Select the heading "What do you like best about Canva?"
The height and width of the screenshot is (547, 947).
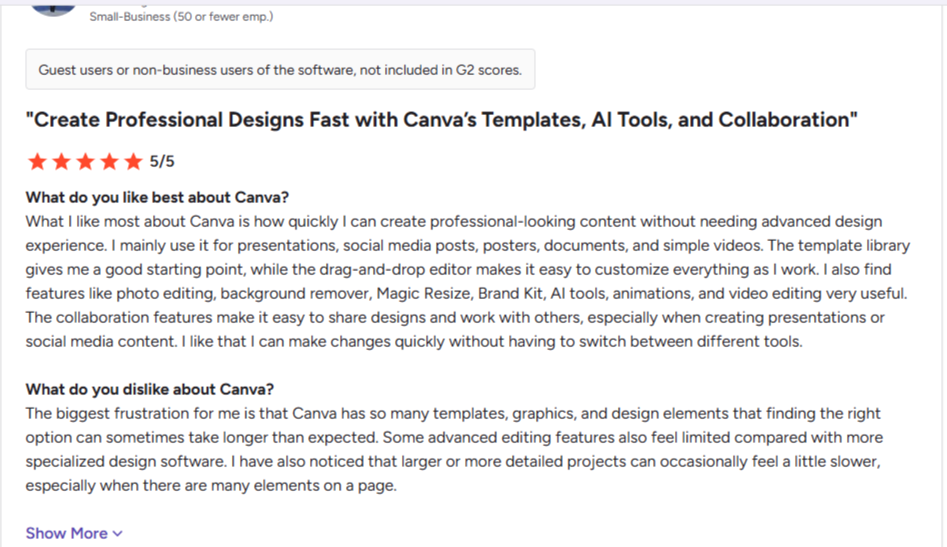[157, 197]
